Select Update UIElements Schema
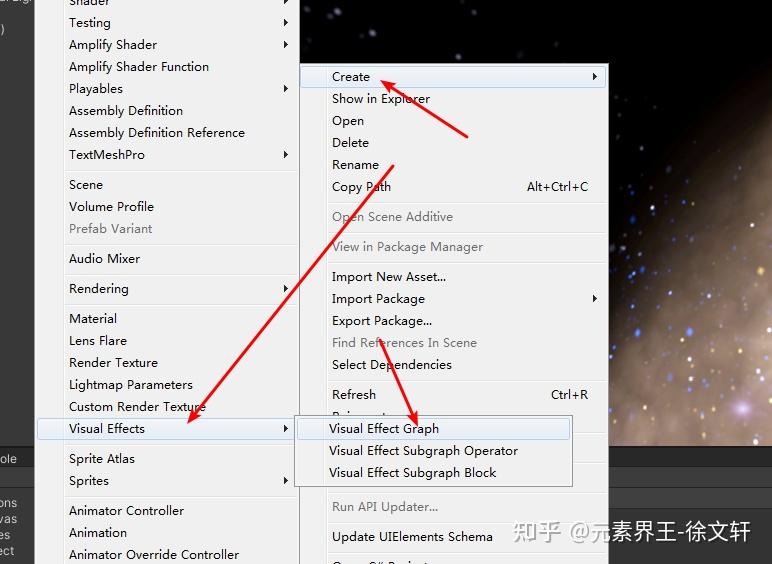This screenshot has width=772, height=564. [452, 536]
